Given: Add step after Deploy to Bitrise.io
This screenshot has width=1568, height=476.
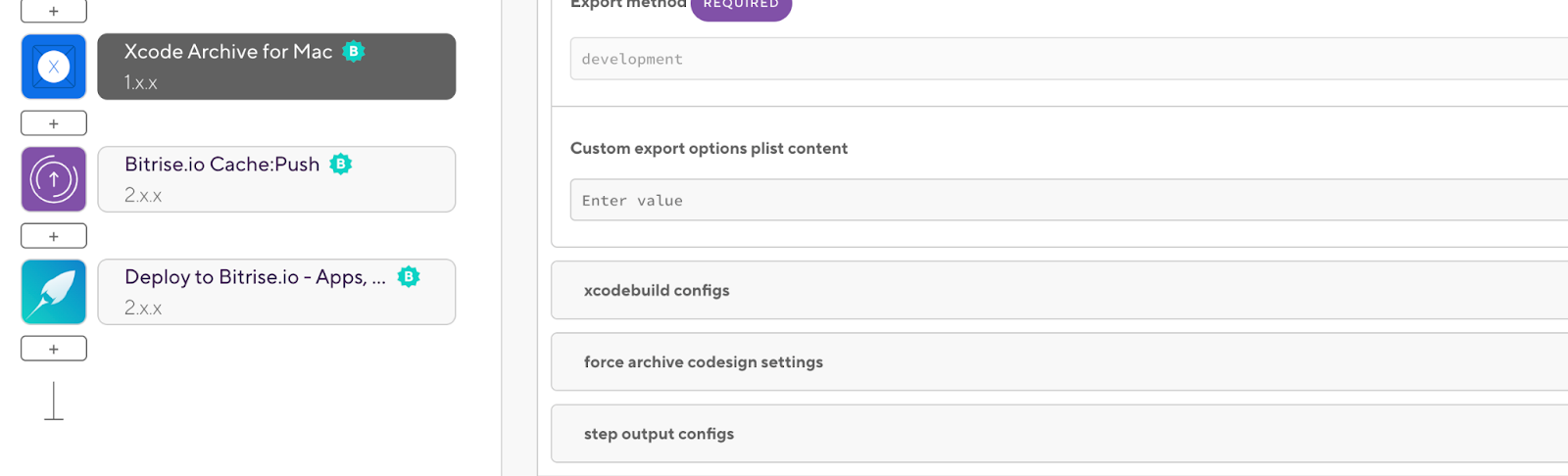Looking at the screenshot, I should [54, 349].
